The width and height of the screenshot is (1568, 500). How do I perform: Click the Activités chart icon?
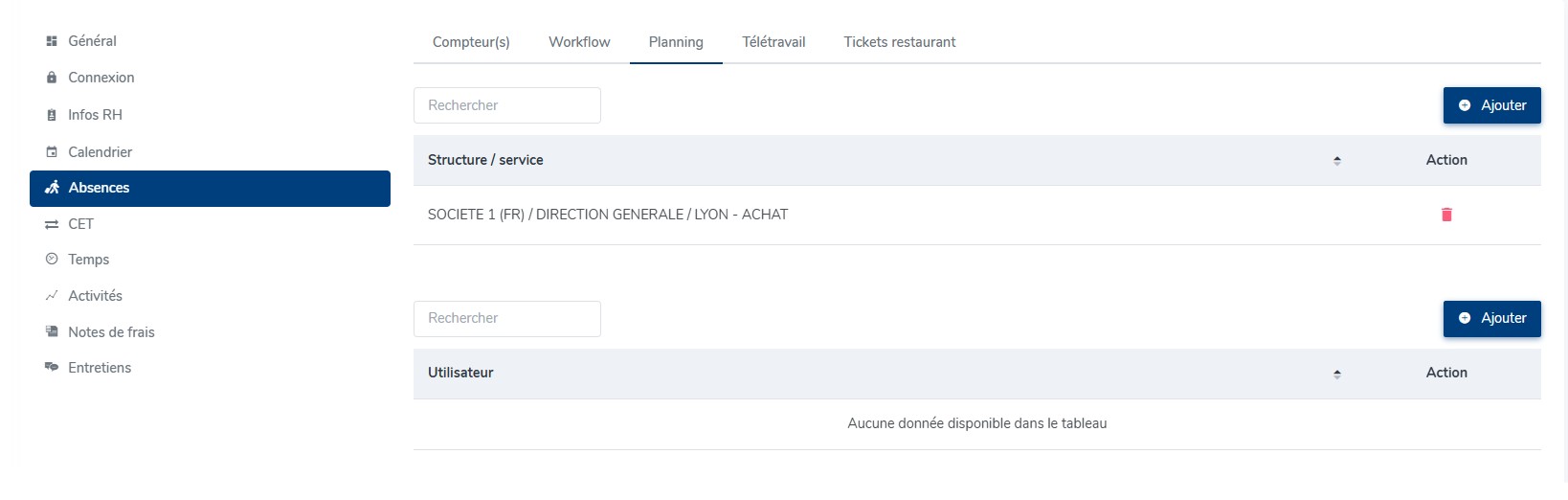(52, 296)
